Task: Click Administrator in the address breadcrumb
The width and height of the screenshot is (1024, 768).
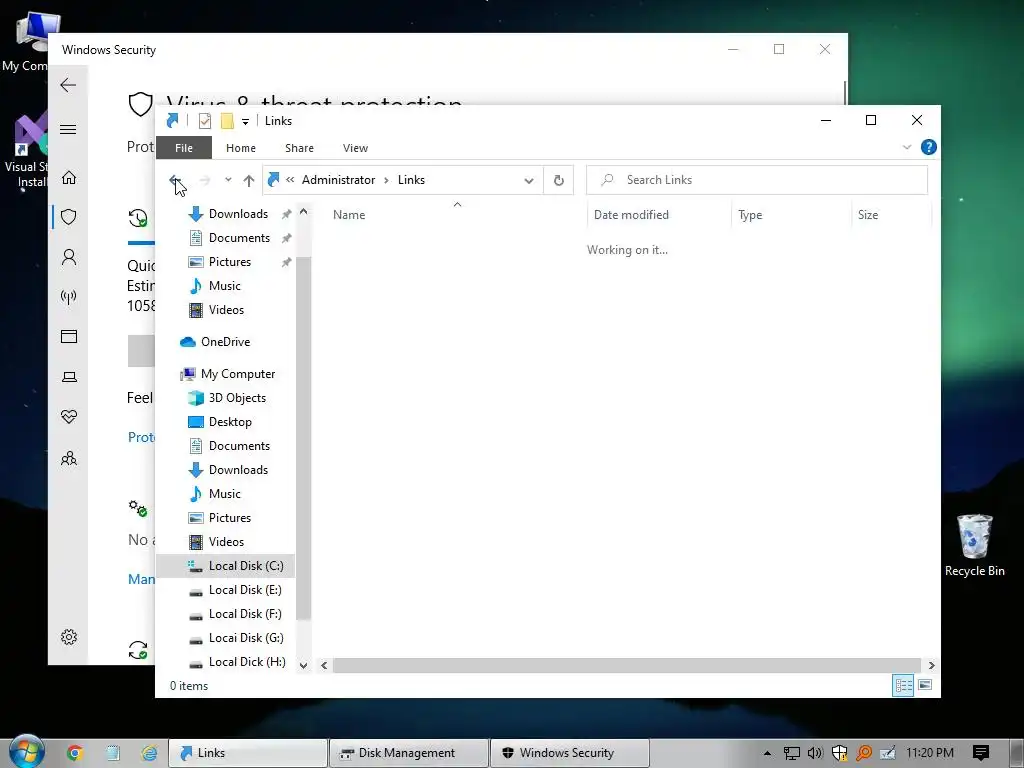Action: (338, 180)
